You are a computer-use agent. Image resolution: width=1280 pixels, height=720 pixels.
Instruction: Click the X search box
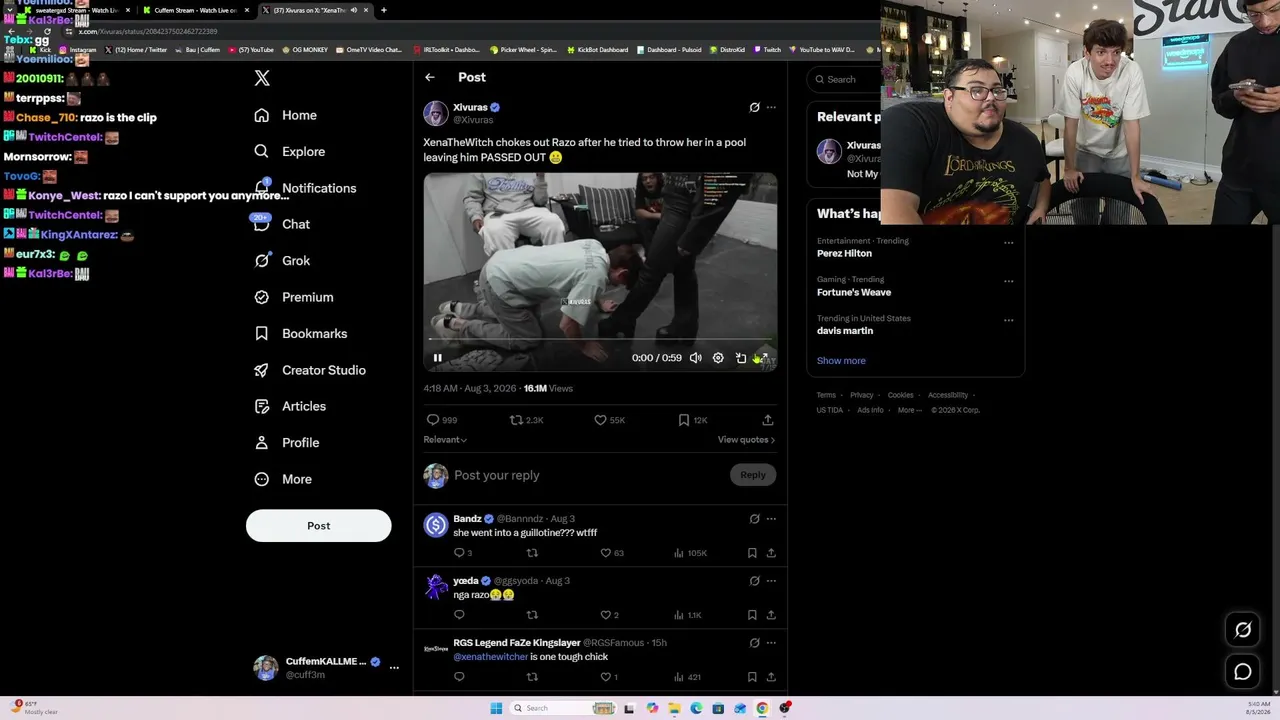[846, 79]
